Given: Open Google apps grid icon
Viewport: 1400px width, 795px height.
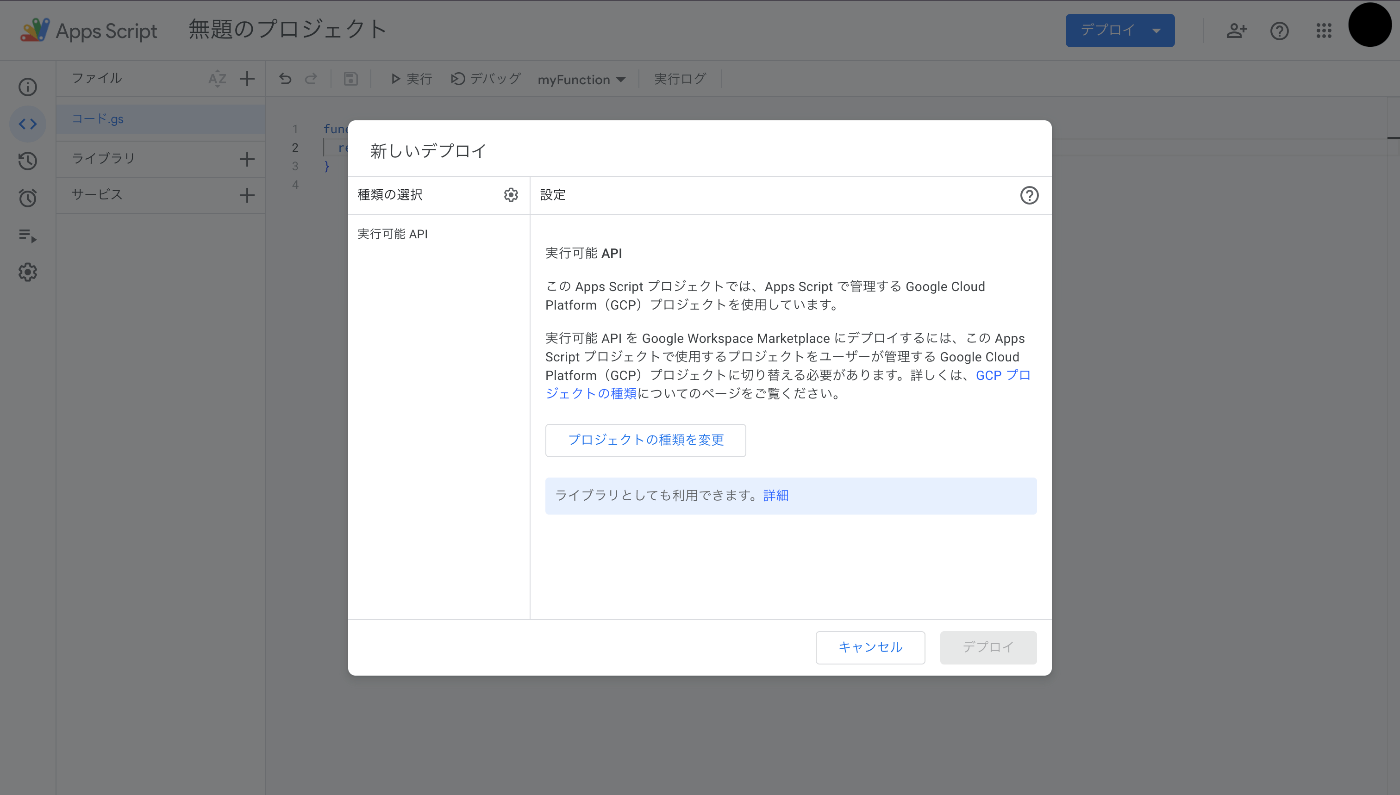Looking at the screenshot, I should pyautogui.click(x=1324, y=31).
